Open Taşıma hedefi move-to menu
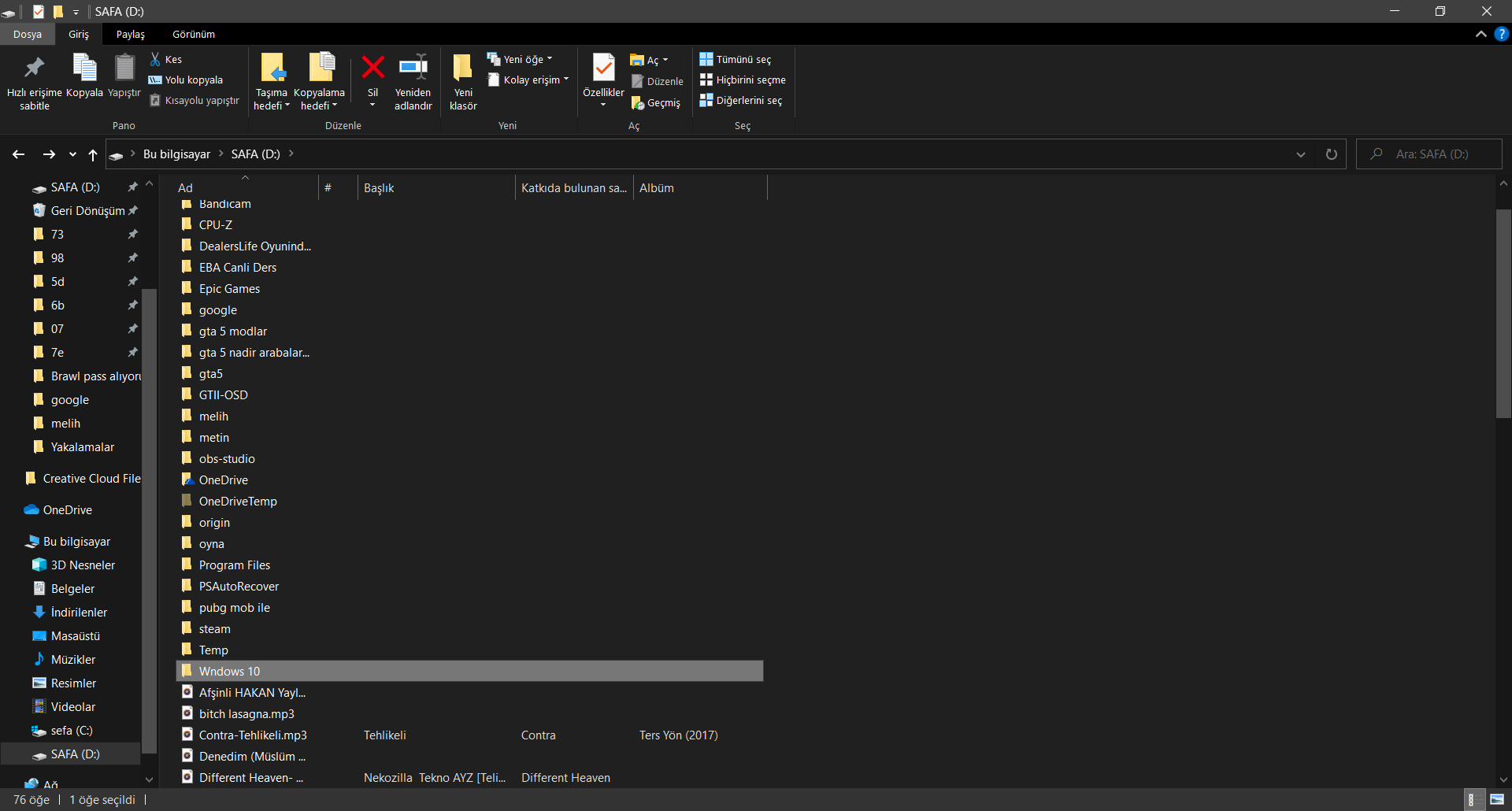 272,82
